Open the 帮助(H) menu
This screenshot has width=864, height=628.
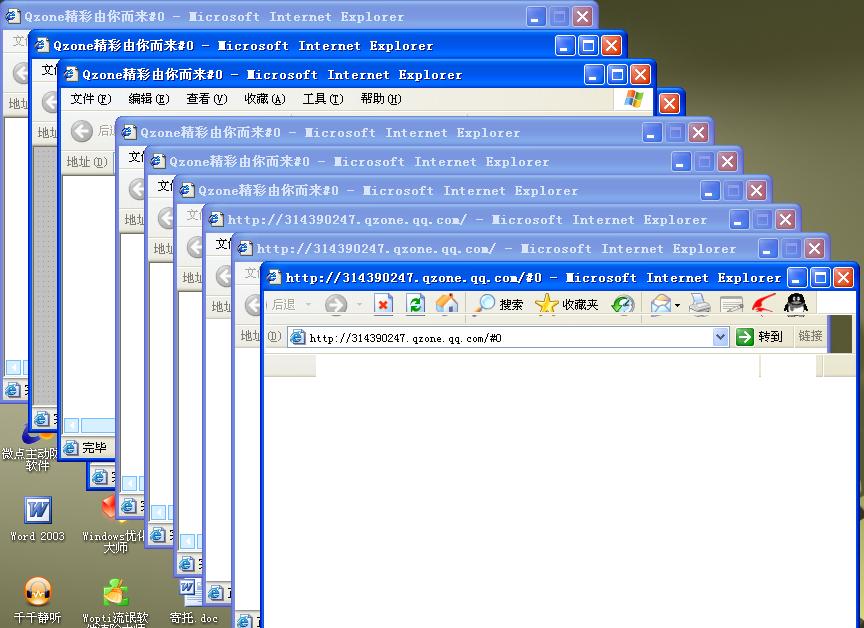coord(381,99)
